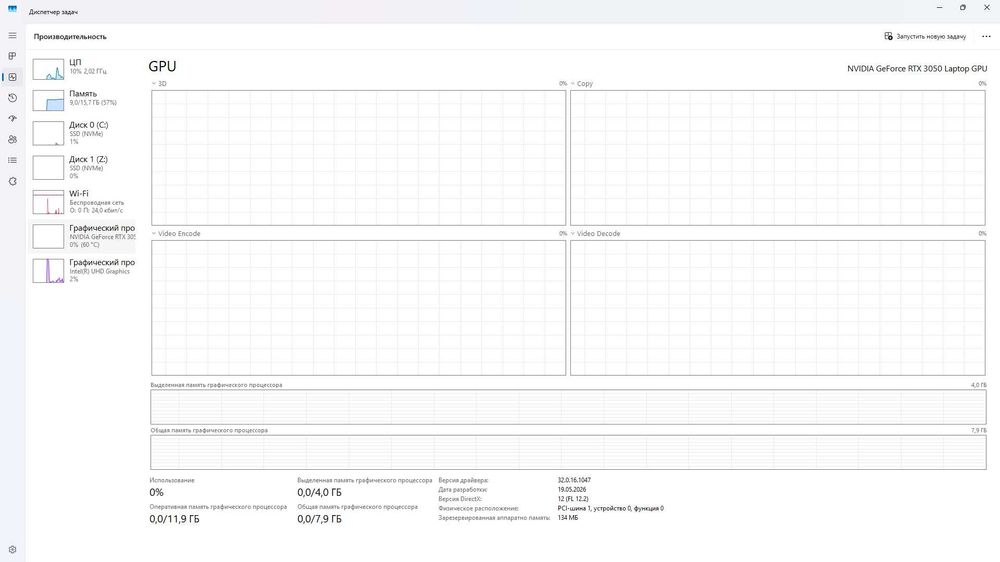Open the Copy engine dropdown

[x=582, y=84]
